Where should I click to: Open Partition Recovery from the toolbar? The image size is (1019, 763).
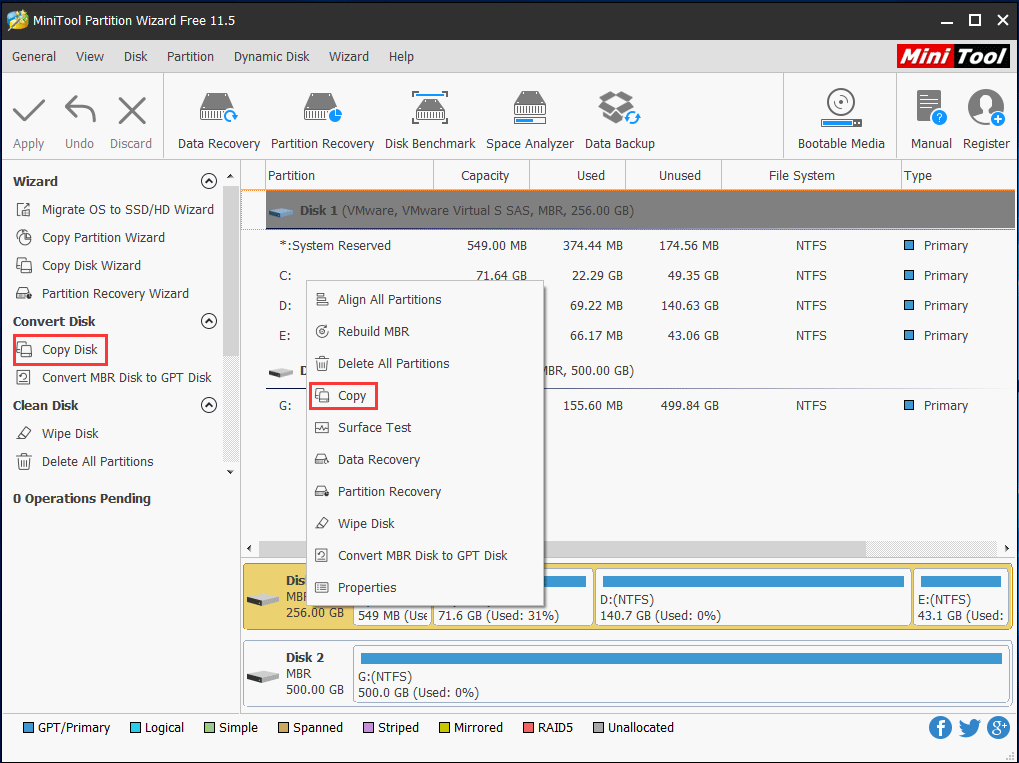click(x=322, y=115)
